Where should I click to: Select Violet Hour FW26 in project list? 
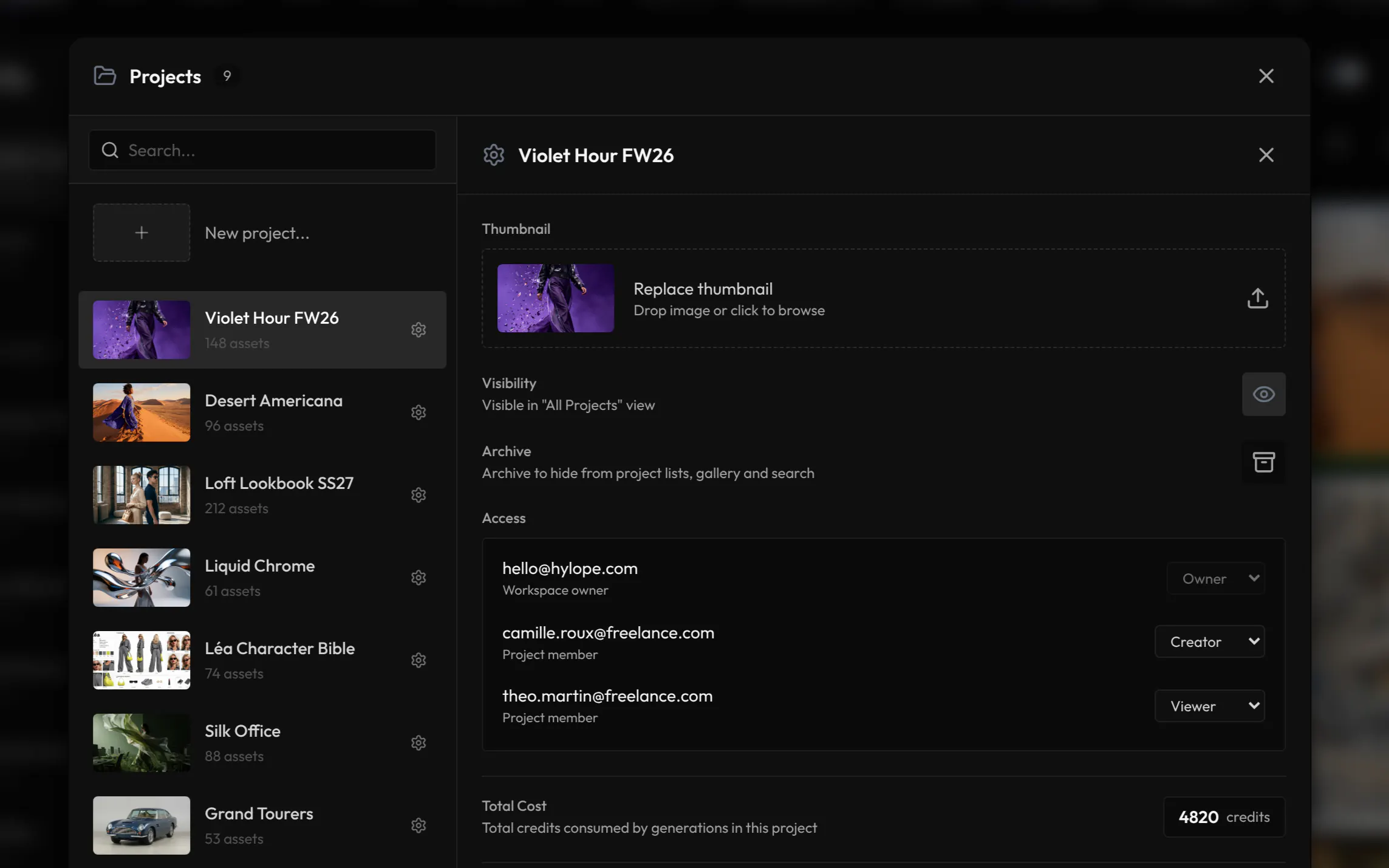coord(262,330)
